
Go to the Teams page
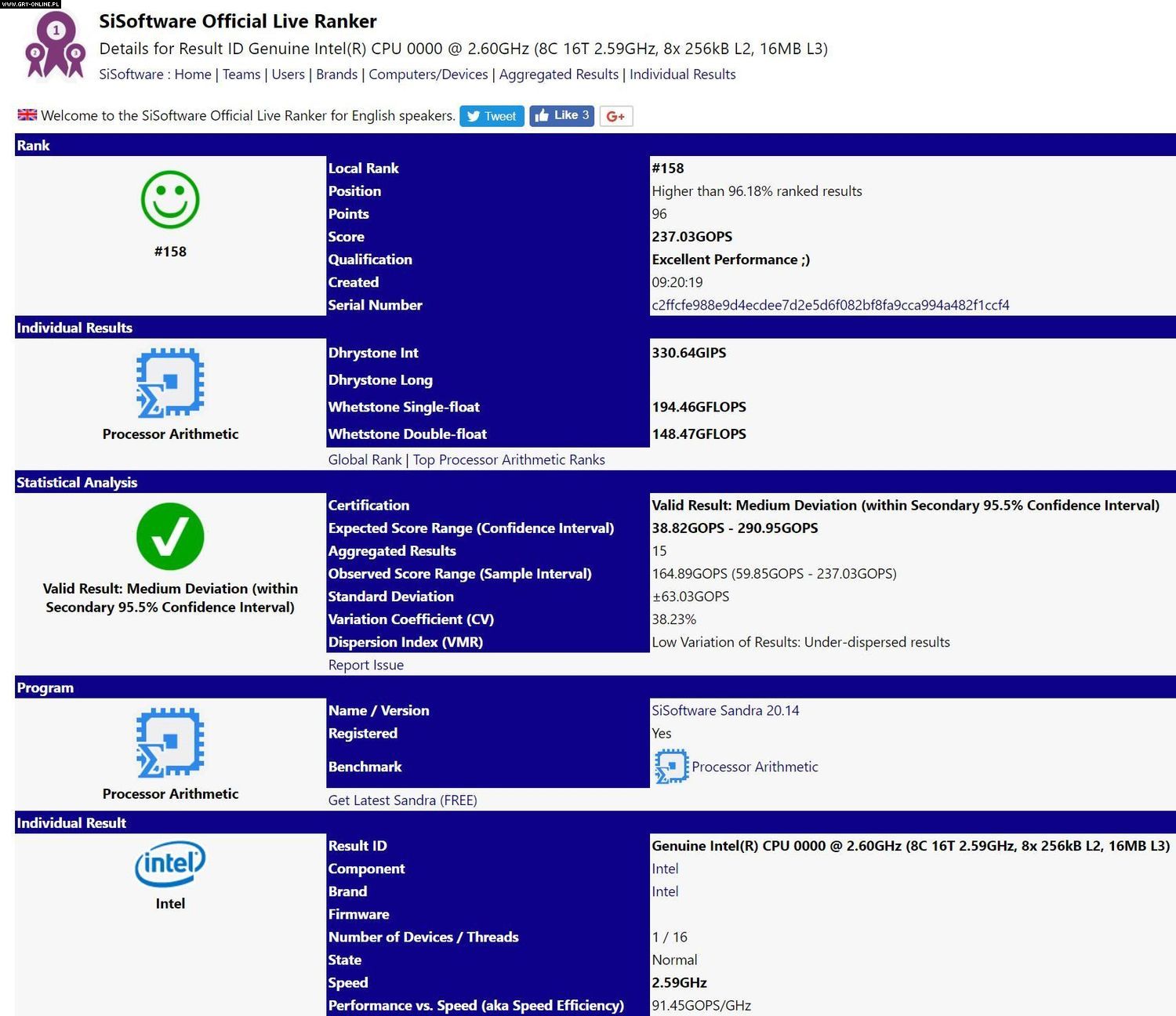coord(241,74)
